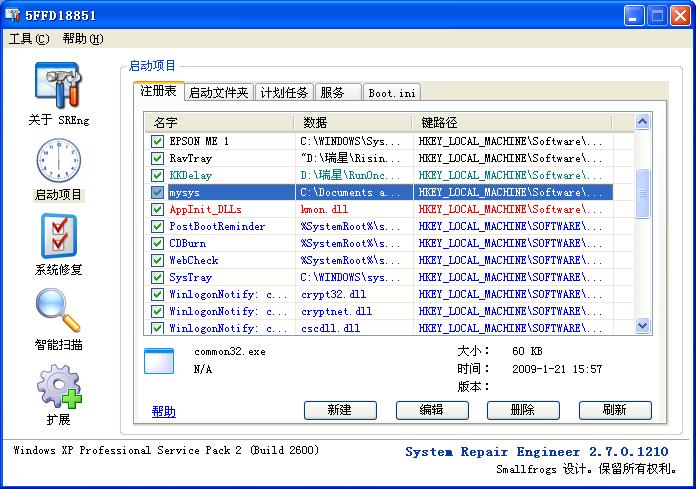The width and height of the screenshot is (696, 489).
Task: Click the 60 KB size value
Action: [527, 351]
